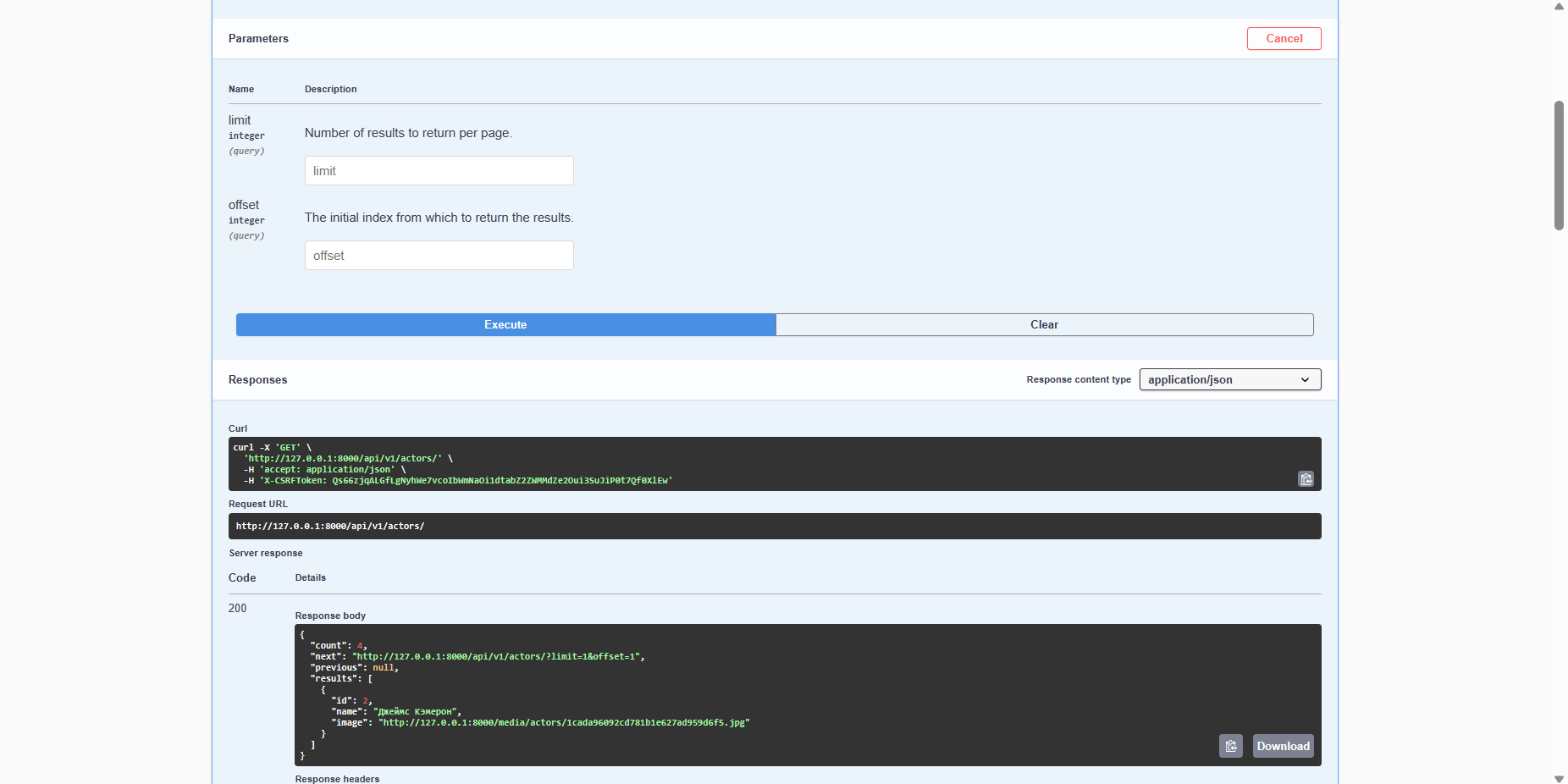This screenshot has height=784, width=1568.
Task: Click the scrollbar up arrow
Action: point(1557,7)
